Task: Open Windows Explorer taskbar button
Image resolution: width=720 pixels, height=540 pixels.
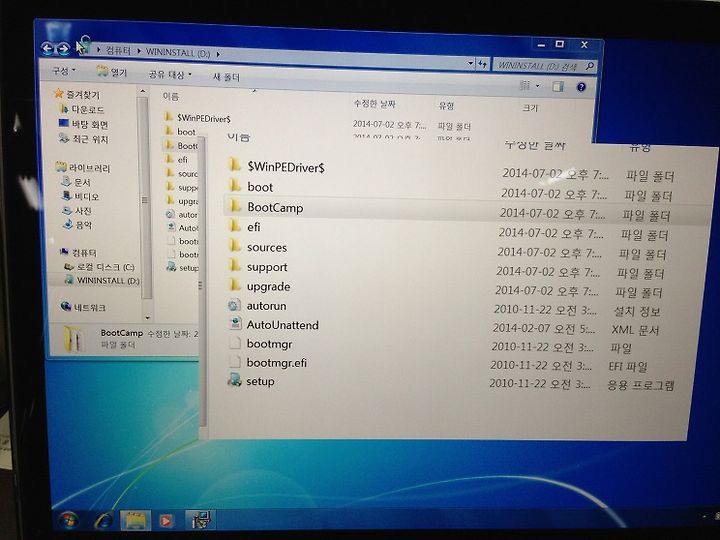Action: coord(135,520)
